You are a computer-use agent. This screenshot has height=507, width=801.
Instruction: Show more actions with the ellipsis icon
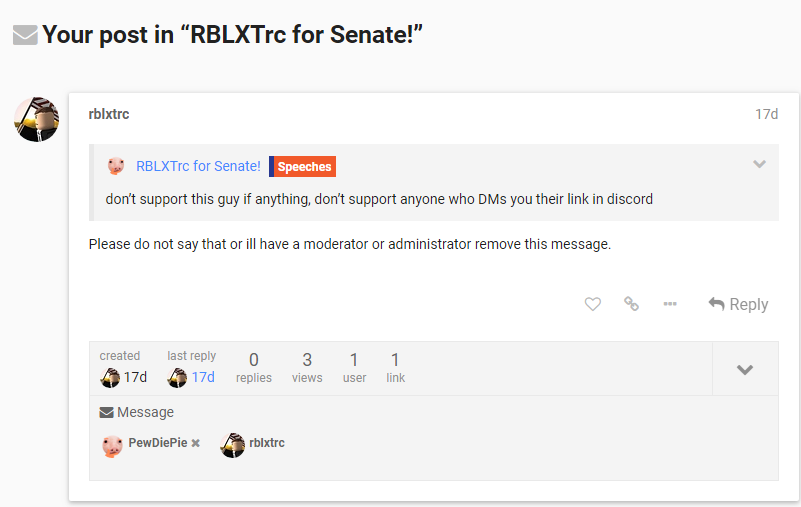[670, 304]
